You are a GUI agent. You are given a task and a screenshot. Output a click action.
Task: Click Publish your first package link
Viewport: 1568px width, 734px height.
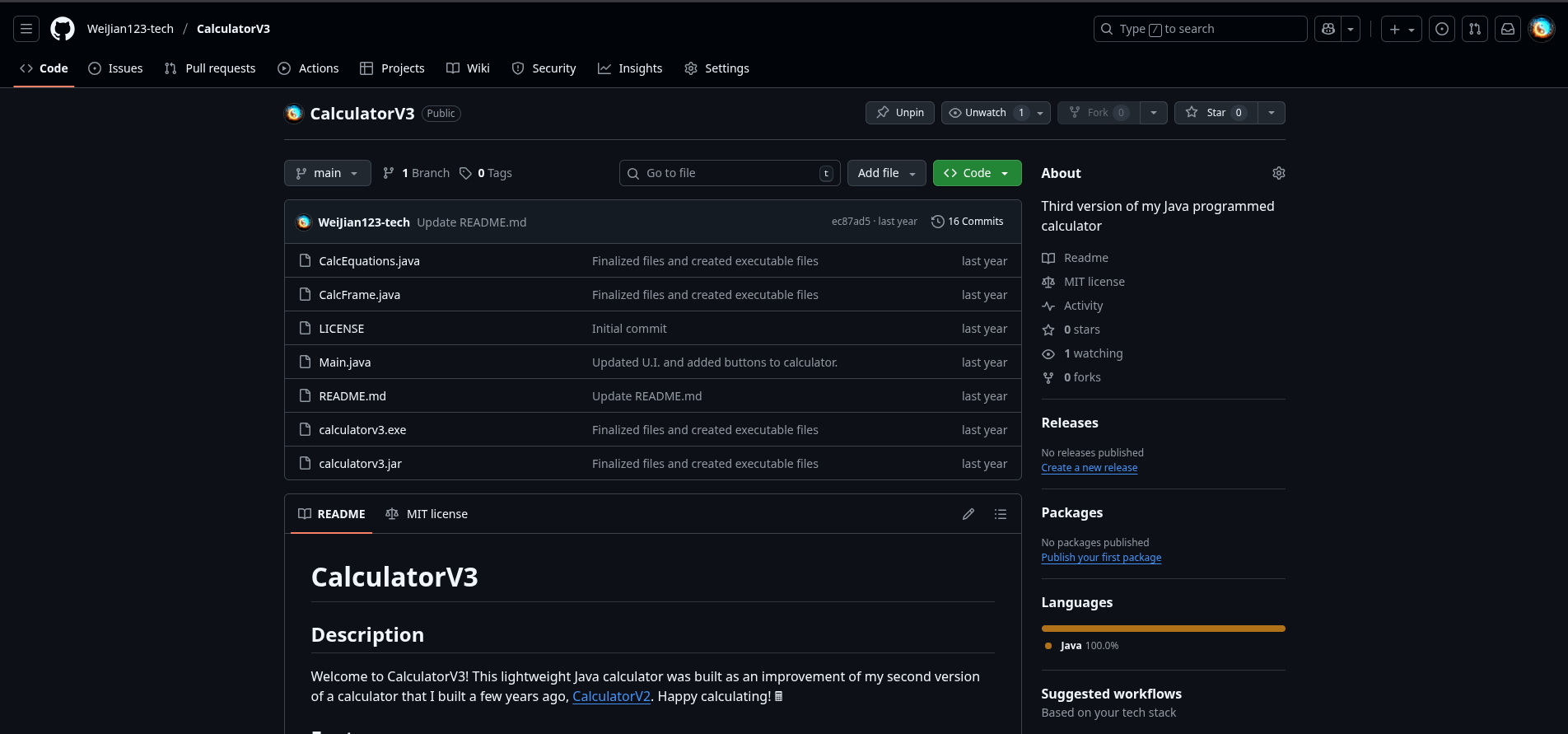click(1101, 558)
